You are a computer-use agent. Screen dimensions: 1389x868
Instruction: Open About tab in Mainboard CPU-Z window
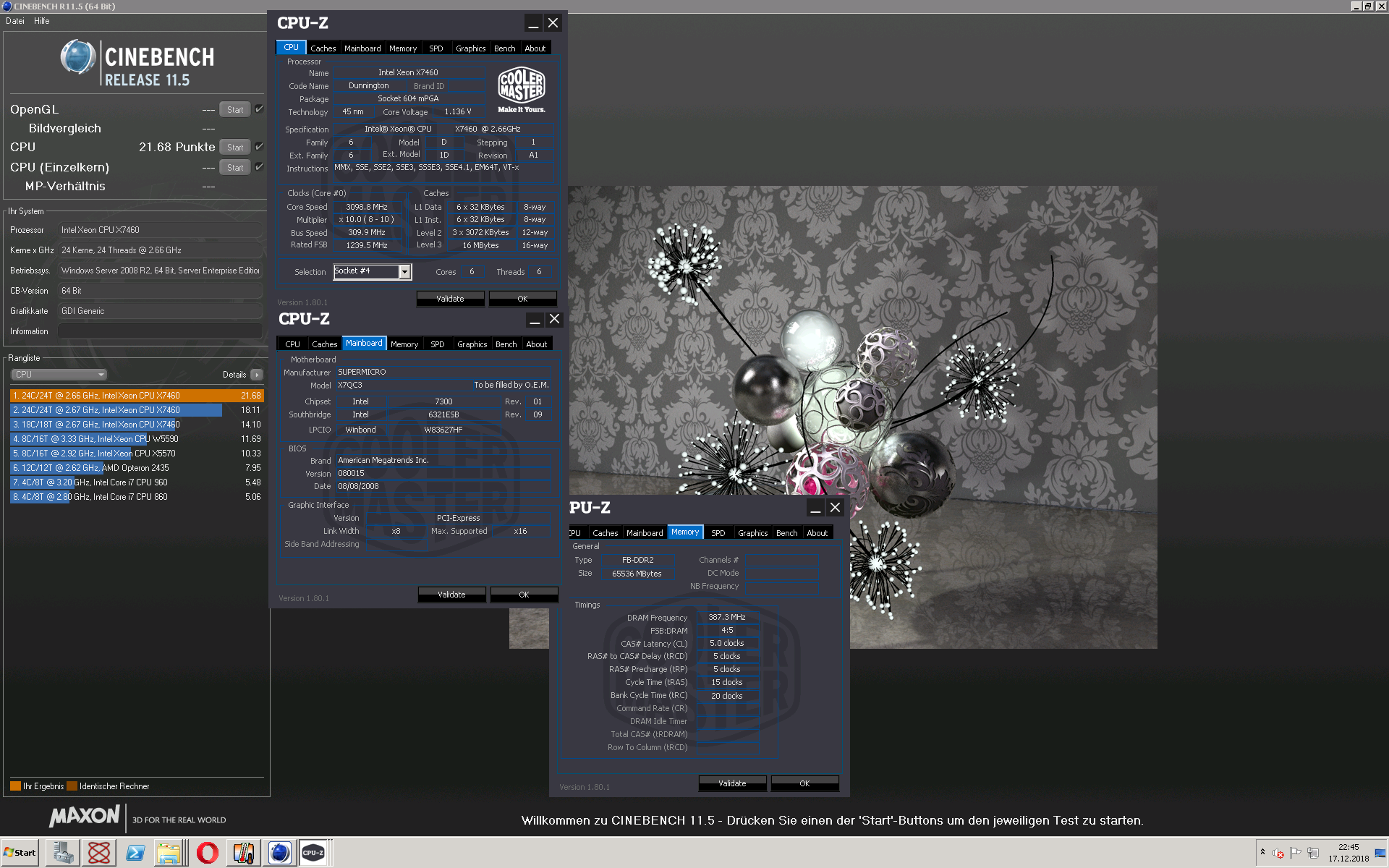click(x=537, y=344)
